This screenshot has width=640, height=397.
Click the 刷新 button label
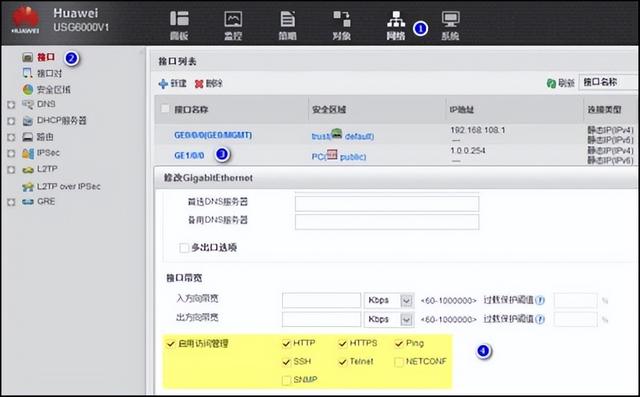[x=567, y=83]
